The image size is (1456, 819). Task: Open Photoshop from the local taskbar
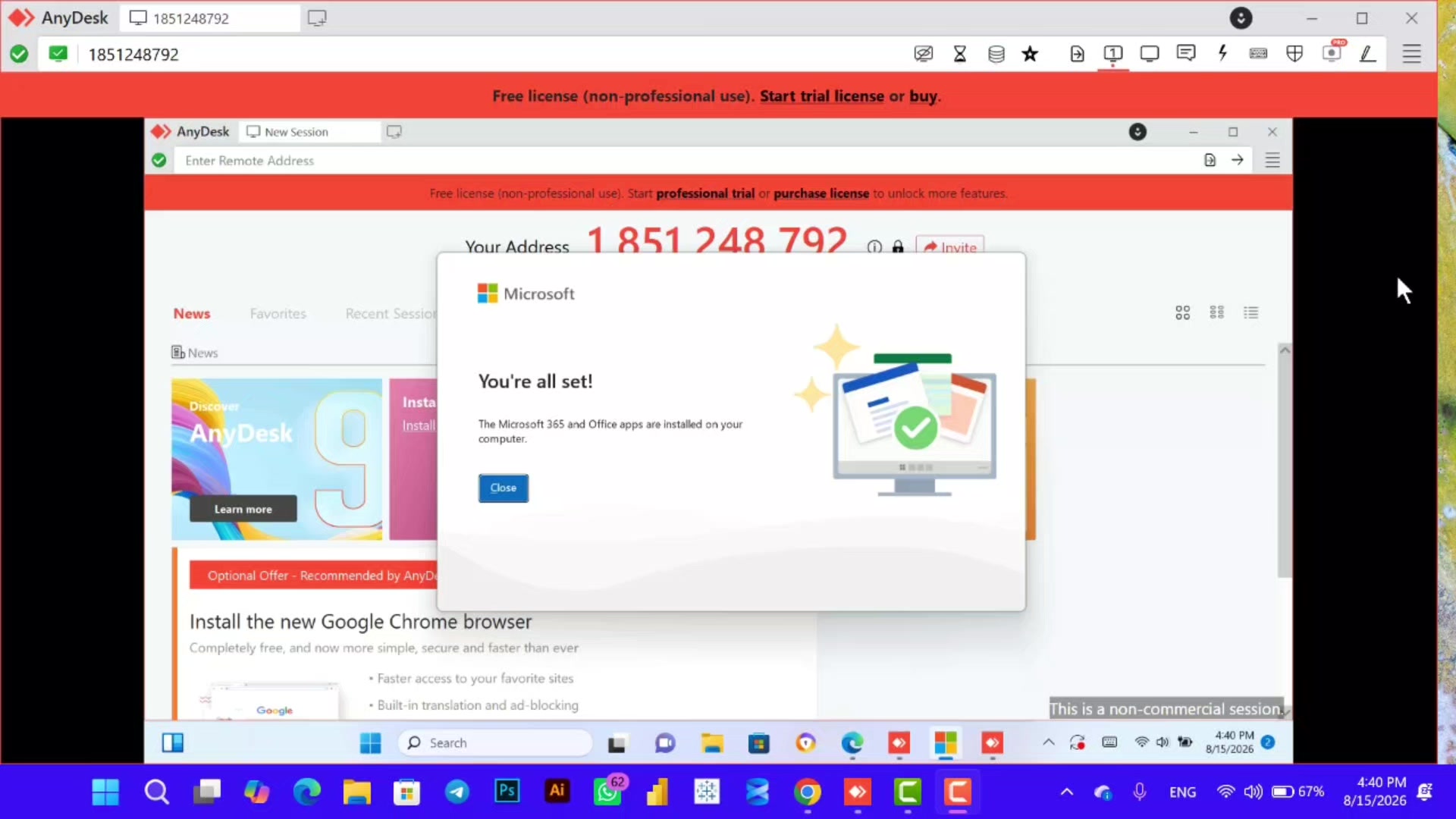tap(507, 792)
